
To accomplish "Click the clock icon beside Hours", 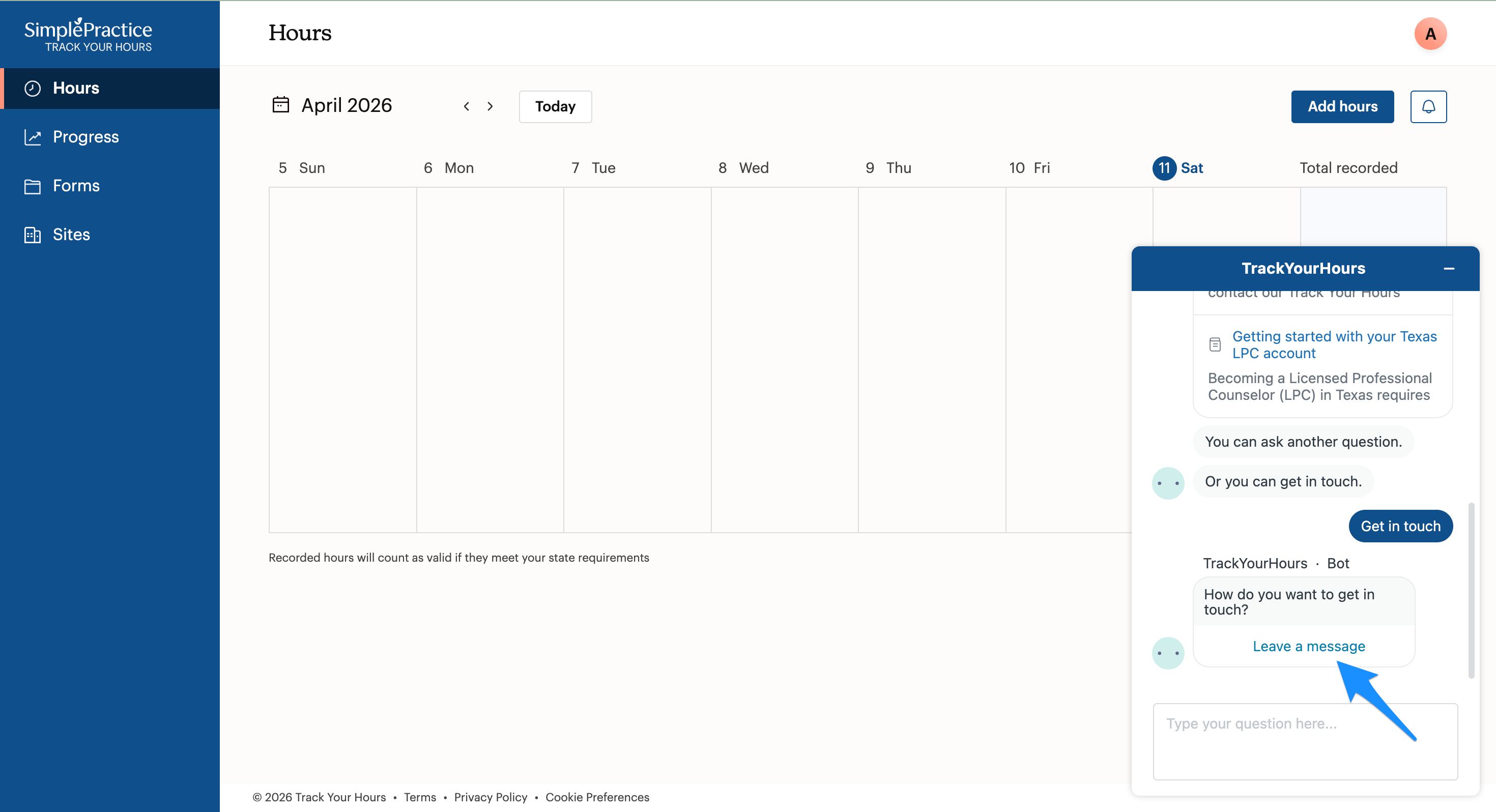I will point(33,89).
